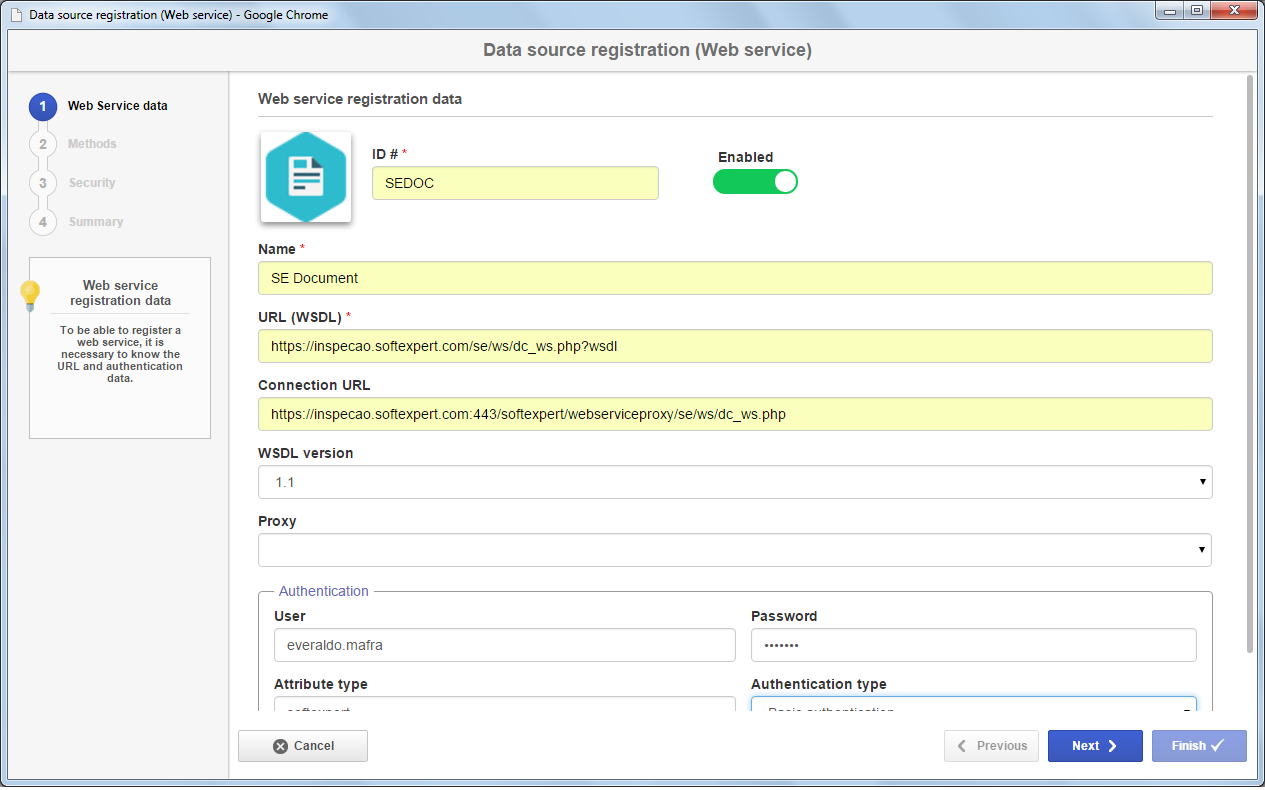Click the 'Web service registration data' heading

tap(360, 100)
